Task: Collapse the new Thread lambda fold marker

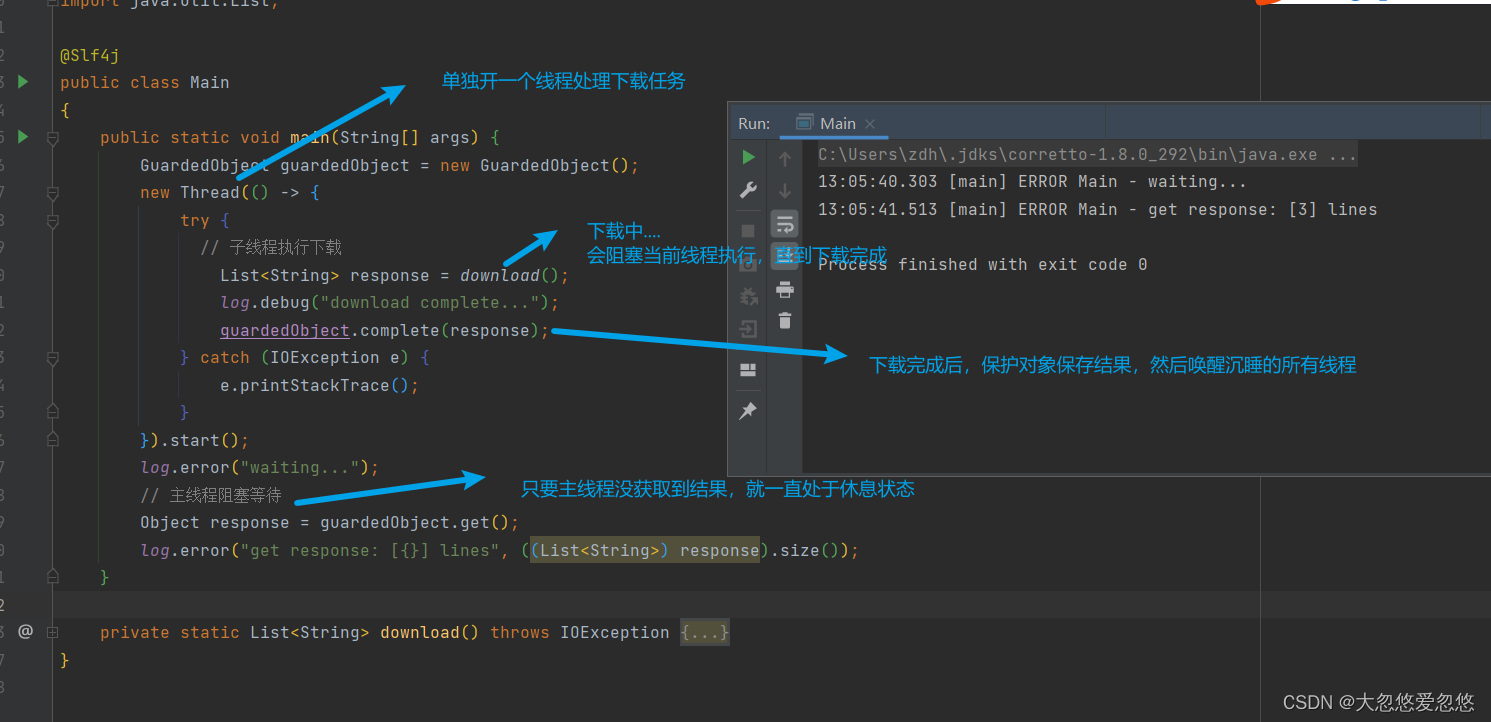Action: (x=53, y=193)
